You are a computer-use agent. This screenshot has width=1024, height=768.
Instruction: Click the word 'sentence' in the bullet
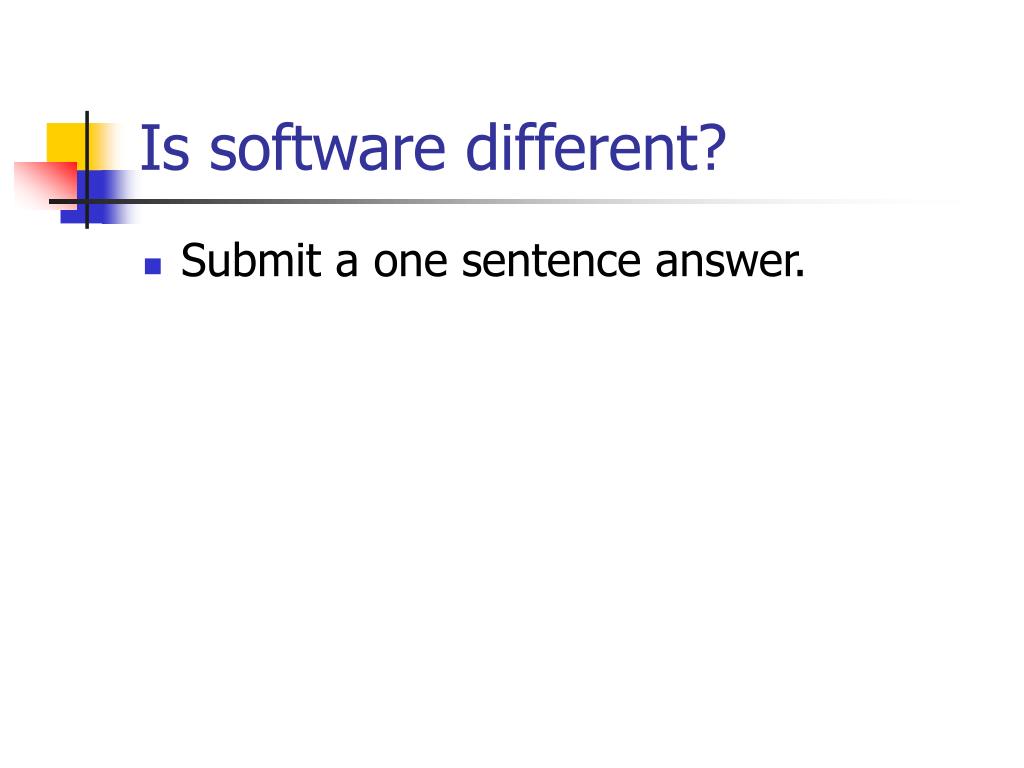coord(551,261)
